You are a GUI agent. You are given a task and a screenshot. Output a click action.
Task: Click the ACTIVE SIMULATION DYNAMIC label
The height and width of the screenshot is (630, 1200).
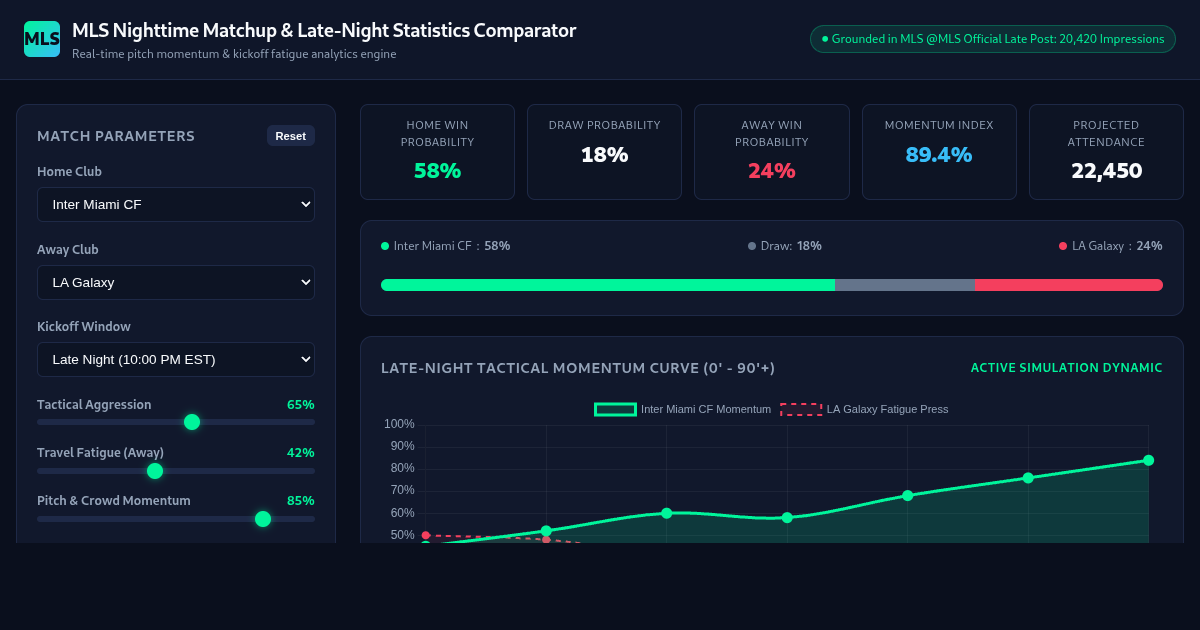point(1067,368)
